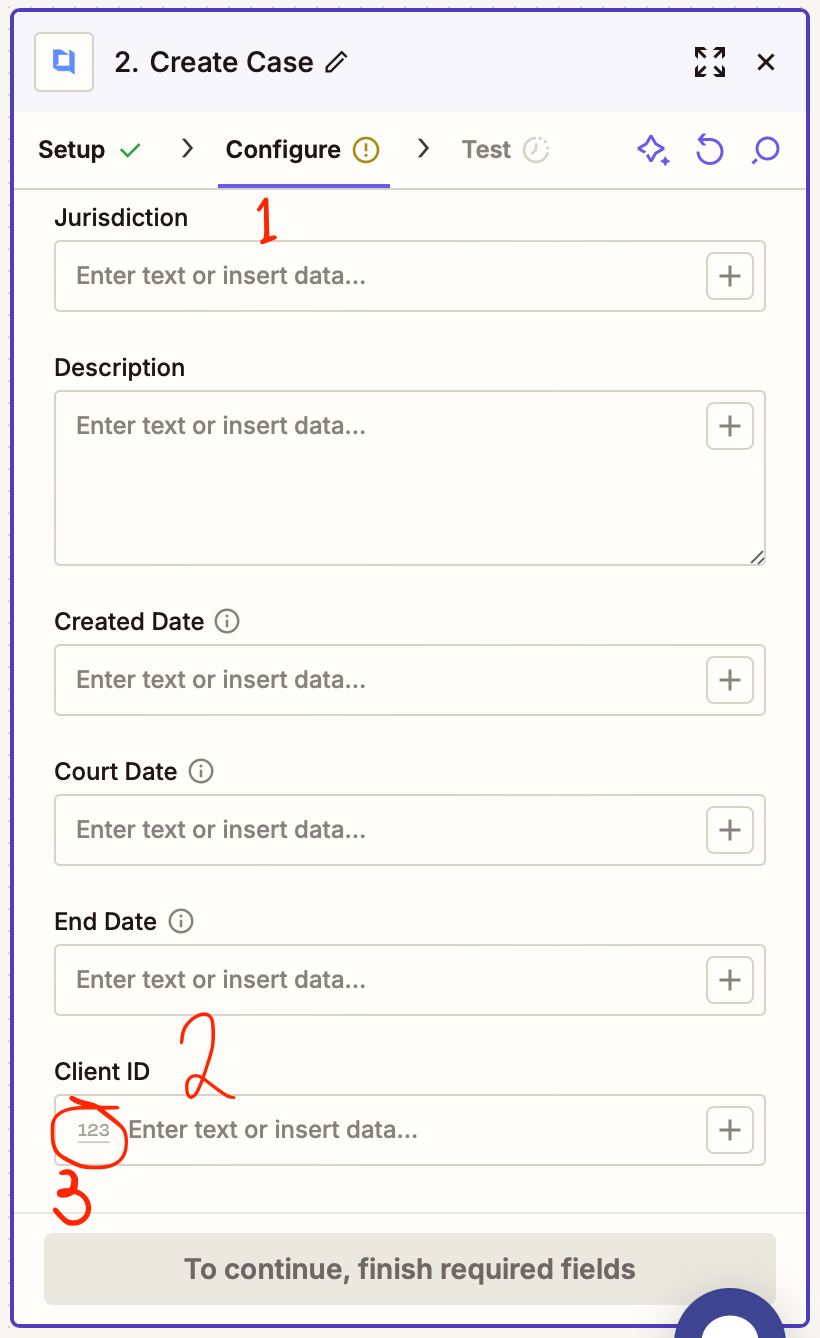Rename the step using the pencil icon

click(x=337, y=62)
